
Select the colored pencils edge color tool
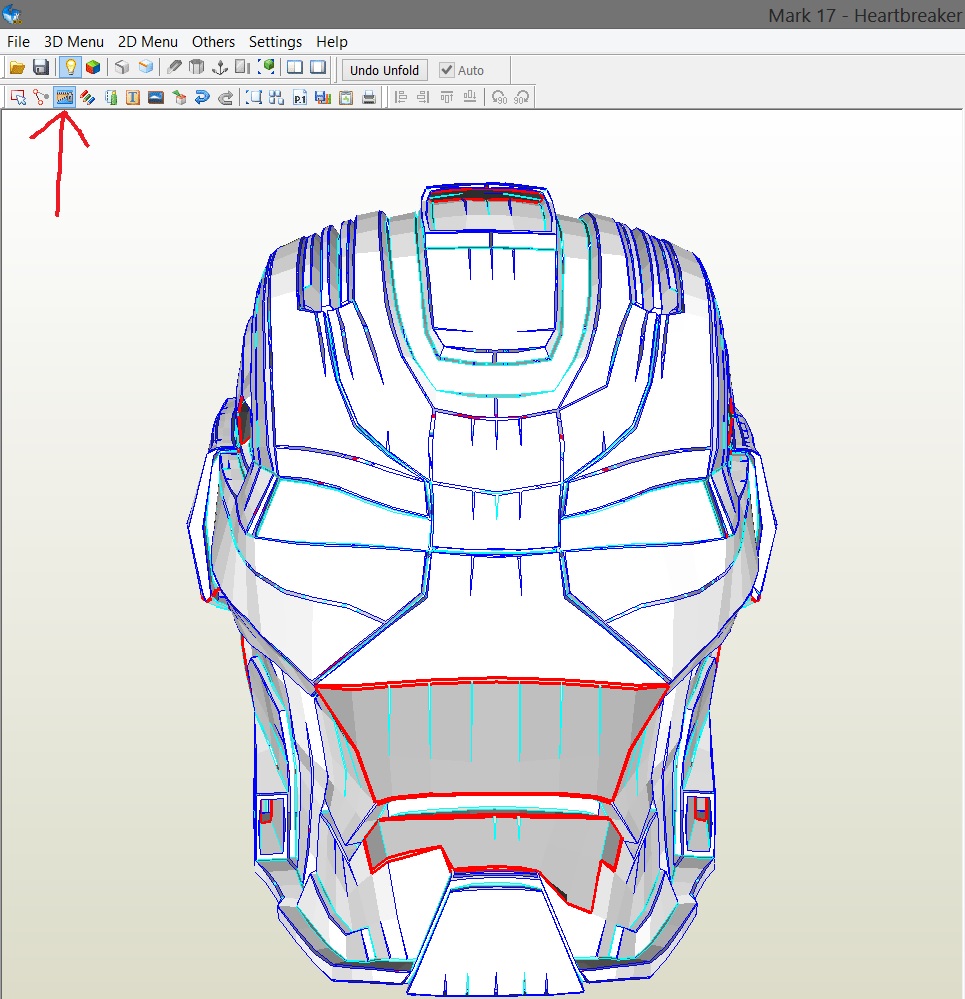pyautogui.click(x=87, y=97)
